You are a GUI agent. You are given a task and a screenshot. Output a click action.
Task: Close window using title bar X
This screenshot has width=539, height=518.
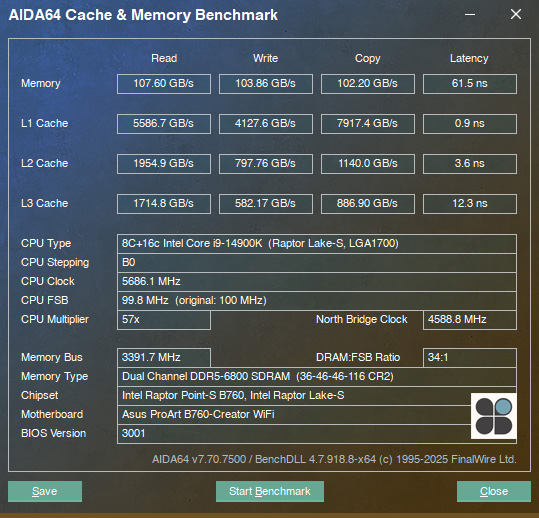tap(516, 14)
